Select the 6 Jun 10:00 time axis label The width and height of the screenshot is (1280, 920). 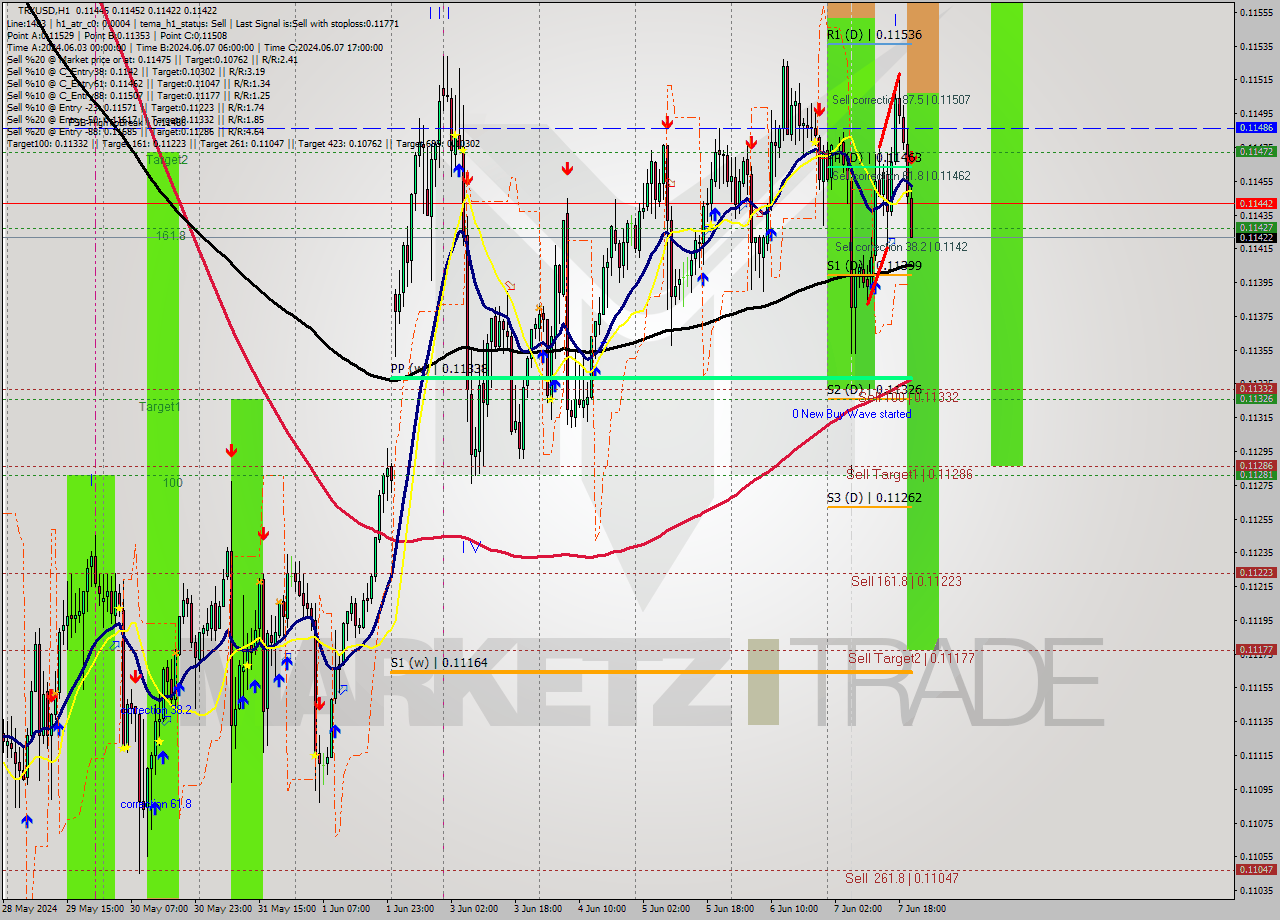[794, 909]
